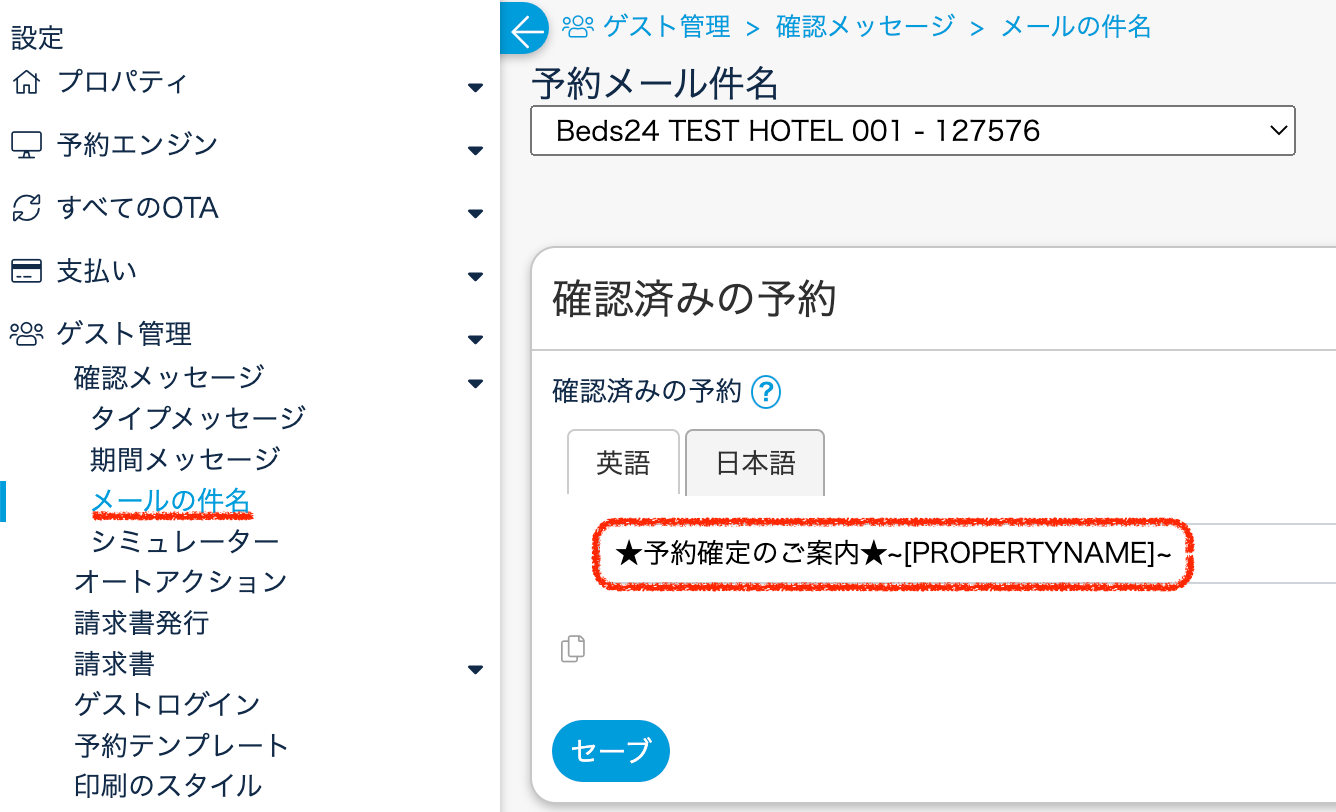The height and width of the screenshot is (812, 1336).
Task: Click the help question mark icon
Action: [766, 391]
